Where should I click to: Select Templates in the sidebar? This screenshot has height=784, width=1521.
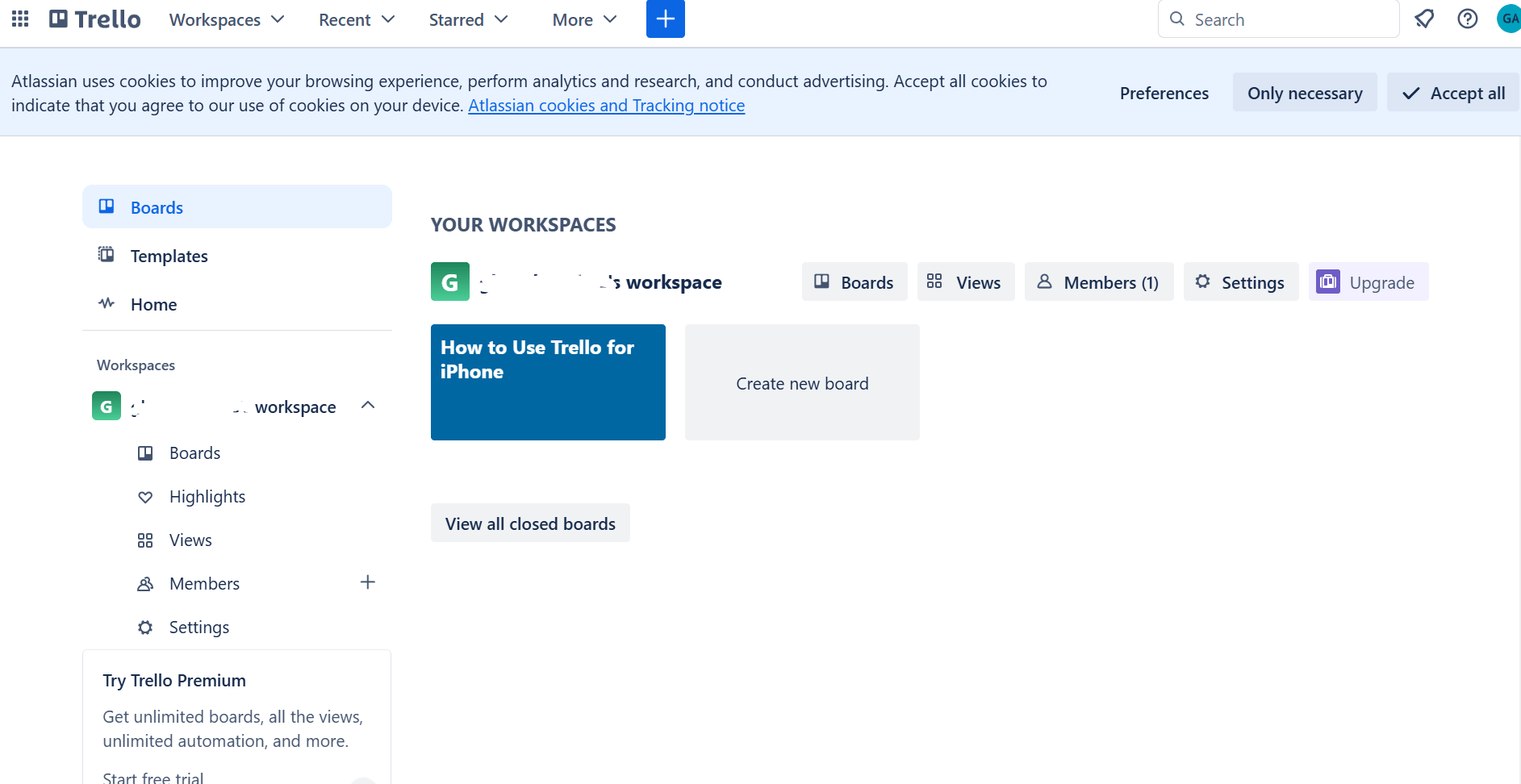pyautogui.click(x=237, y=256)
